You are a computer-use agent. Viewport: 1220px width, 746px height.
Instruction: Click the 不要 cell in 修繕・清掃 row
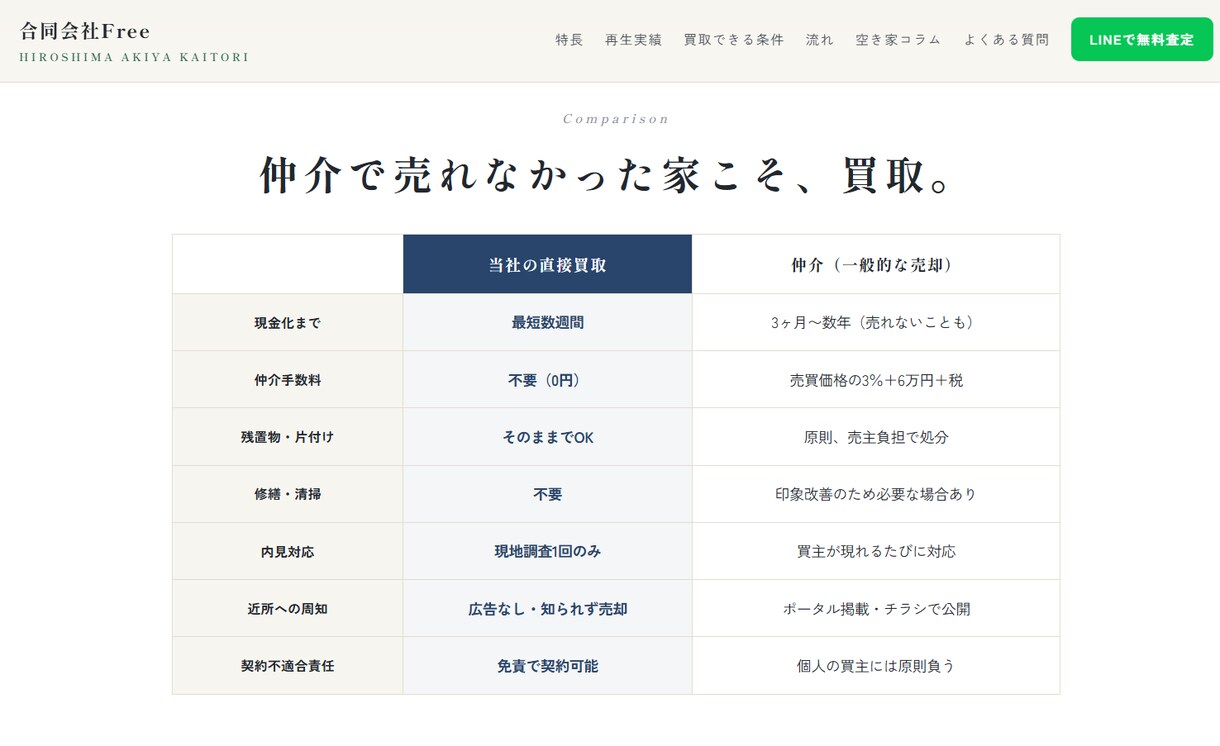[x=547, y=494]
